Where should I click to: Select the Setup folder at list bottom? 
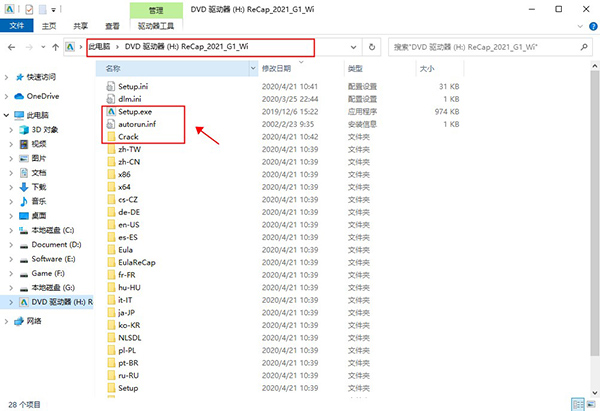[279, 388]
